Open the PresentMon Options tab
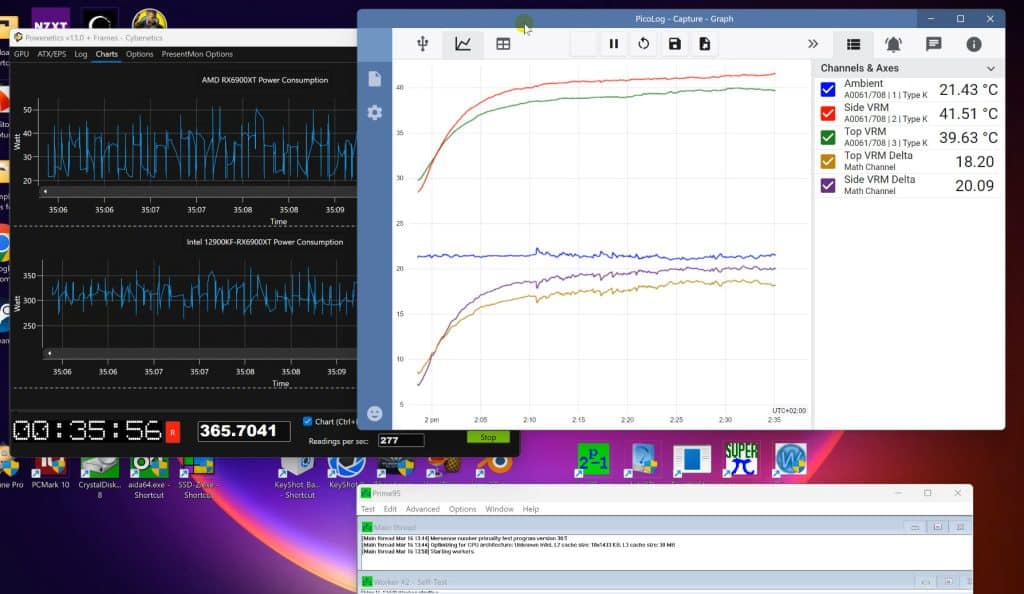Screen dimensions: 1024x594 click(x=197, y=54)
